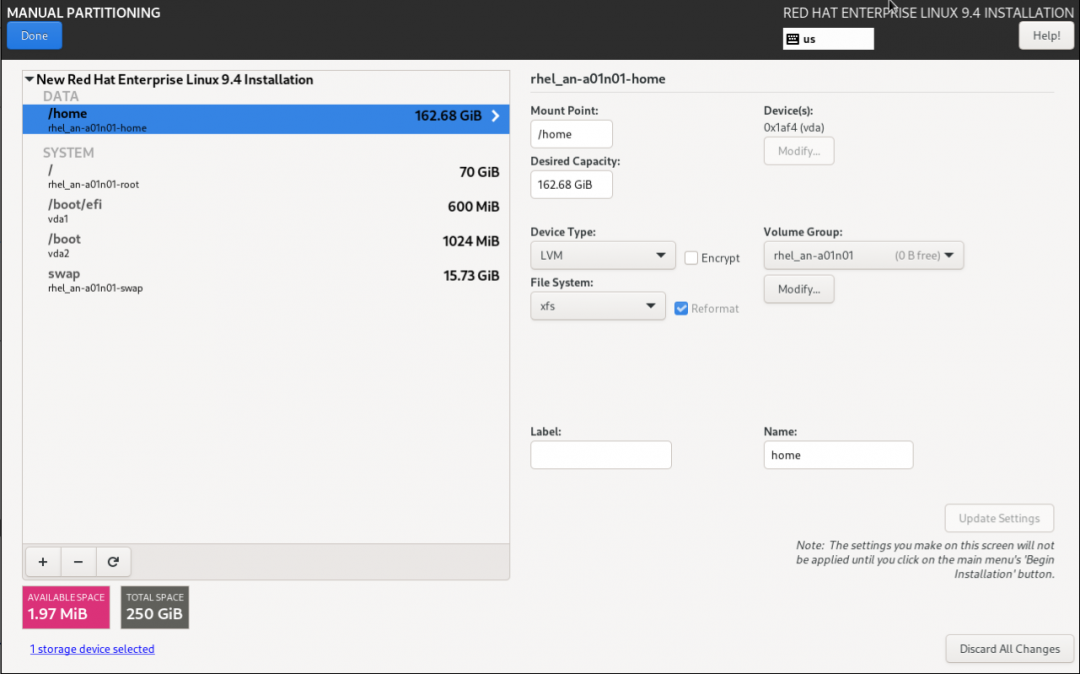Click the Done button

34,36
